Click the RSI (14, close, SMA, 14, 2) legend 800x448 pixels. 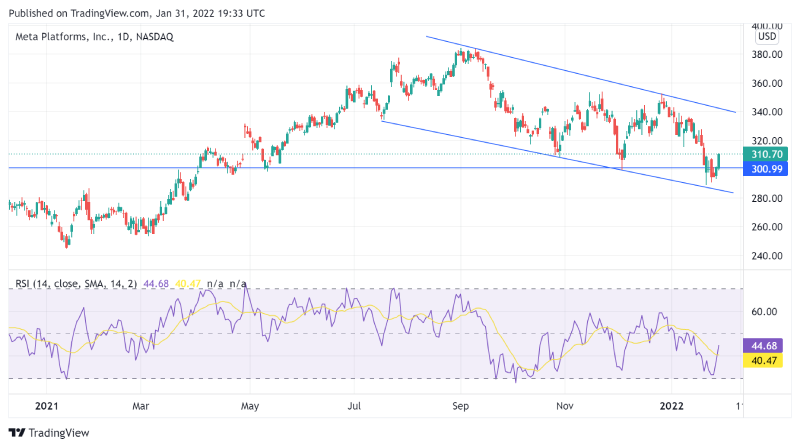click(76, 283)
